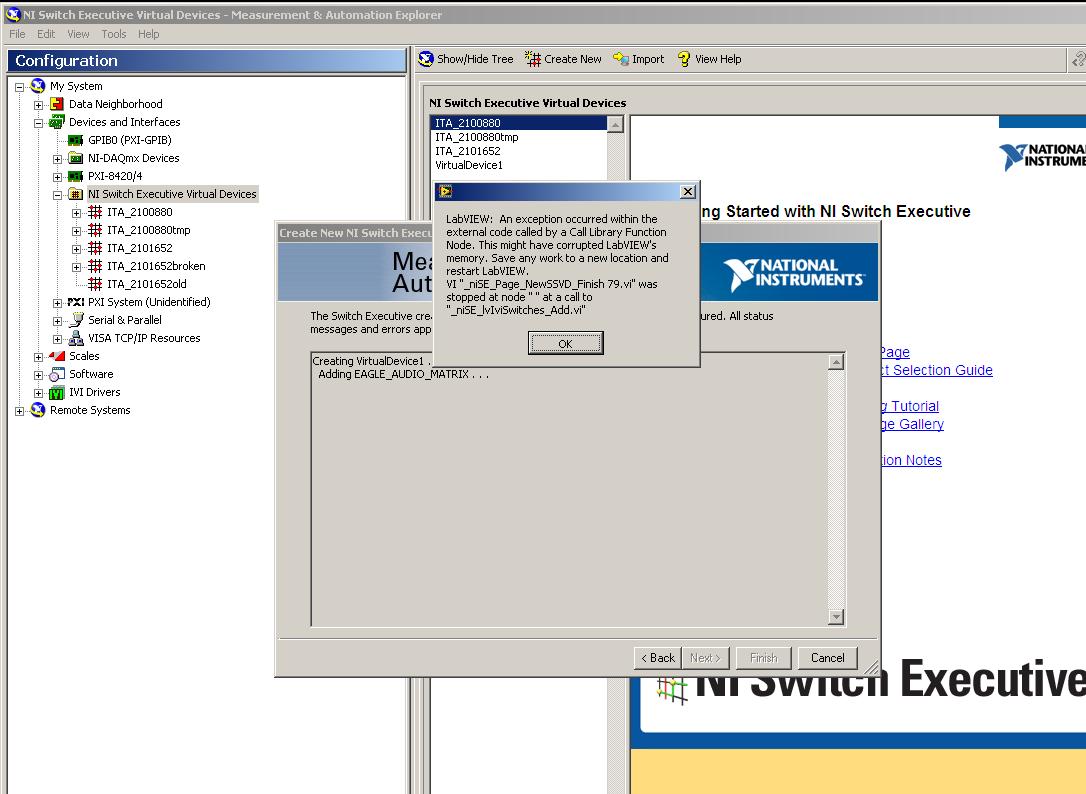Click the PXI System (Unidentified) icon

pos(75,302)
